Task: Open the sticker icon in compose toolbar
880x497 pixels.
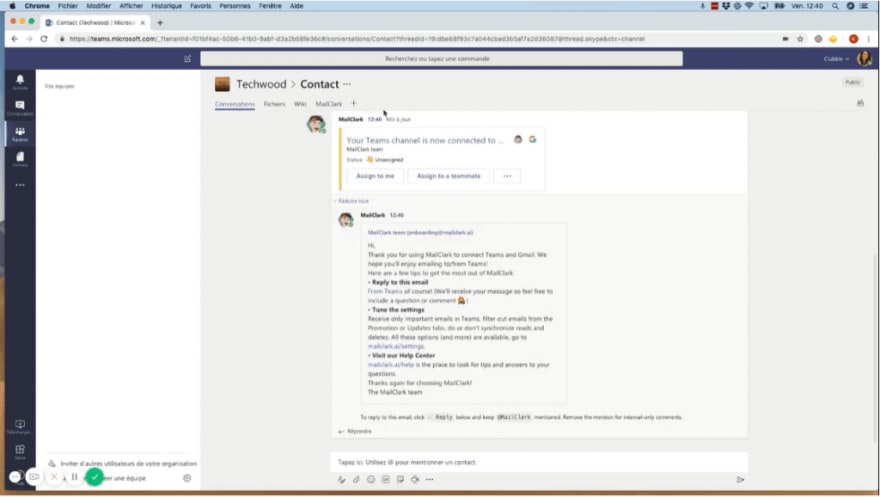Action: 400,479
